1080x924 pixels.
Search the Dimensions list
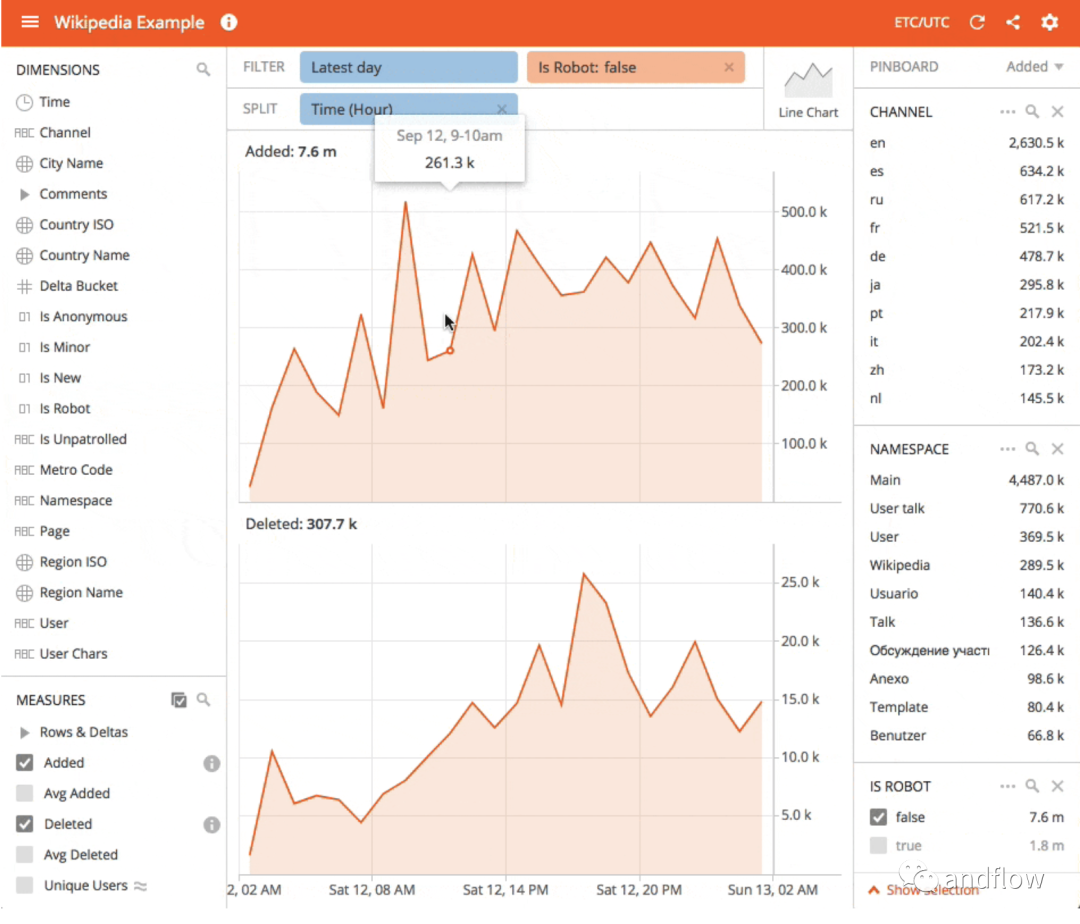coord(203,69)
